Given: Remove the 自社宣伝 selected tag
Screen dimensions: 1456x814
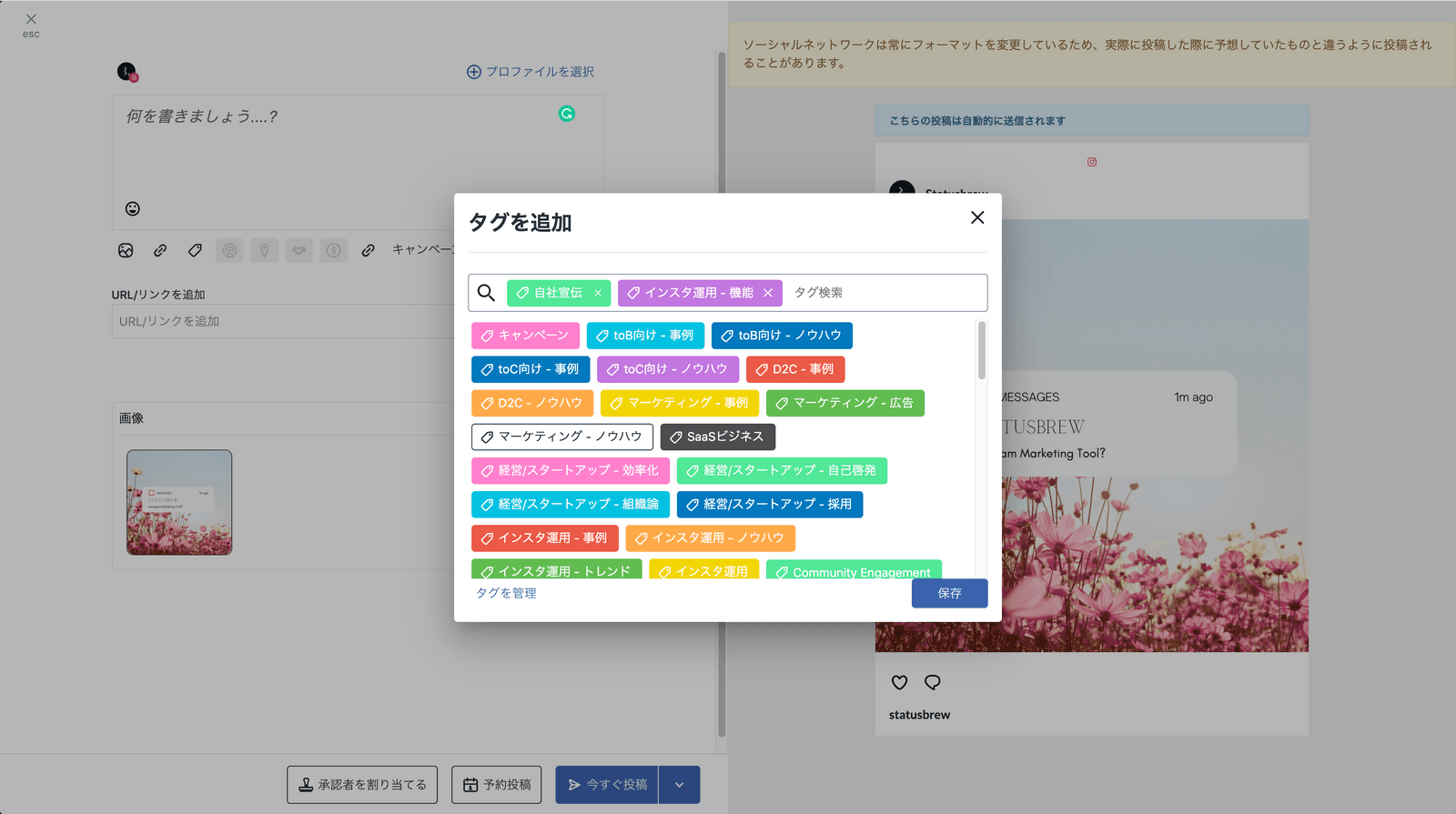Looking at the screenshot, I should pos(598,293).
